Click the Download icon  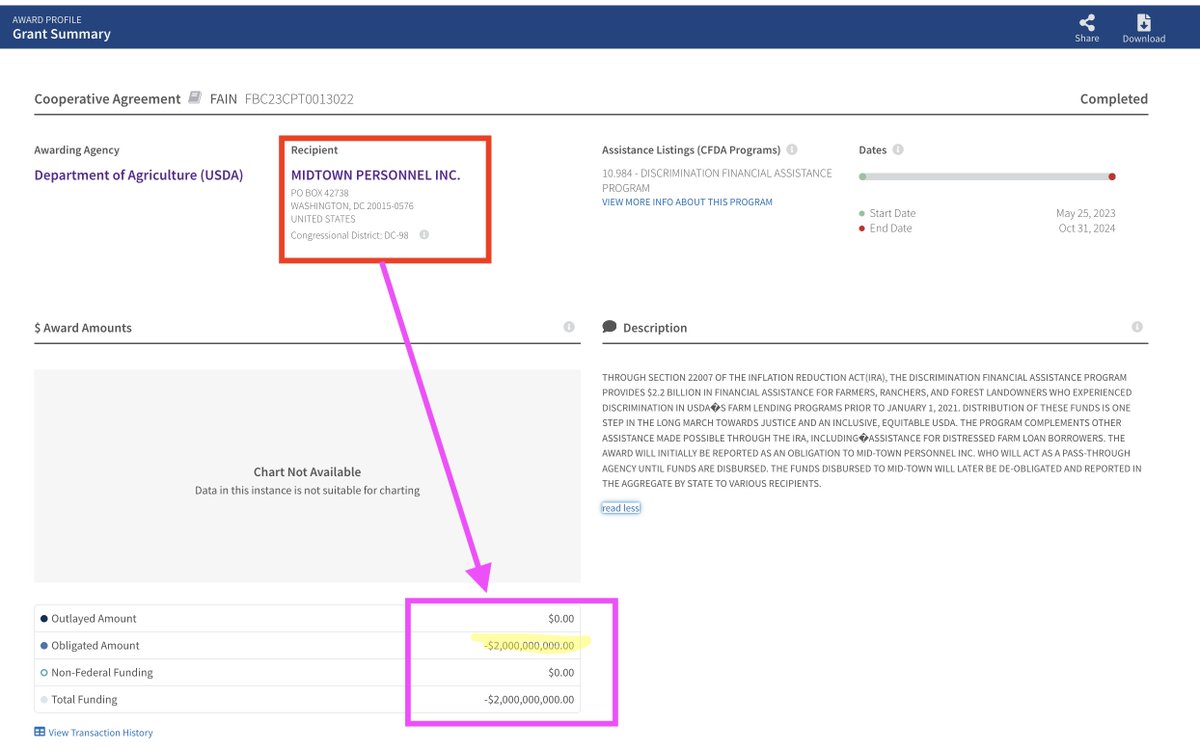coord(1143,22)
